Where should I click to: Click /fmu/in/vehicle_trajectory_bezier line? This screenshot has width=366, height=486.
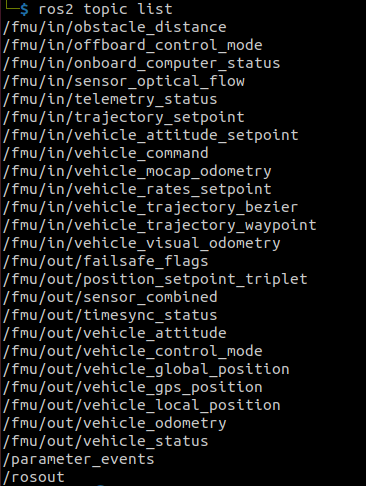click(150, 207)
